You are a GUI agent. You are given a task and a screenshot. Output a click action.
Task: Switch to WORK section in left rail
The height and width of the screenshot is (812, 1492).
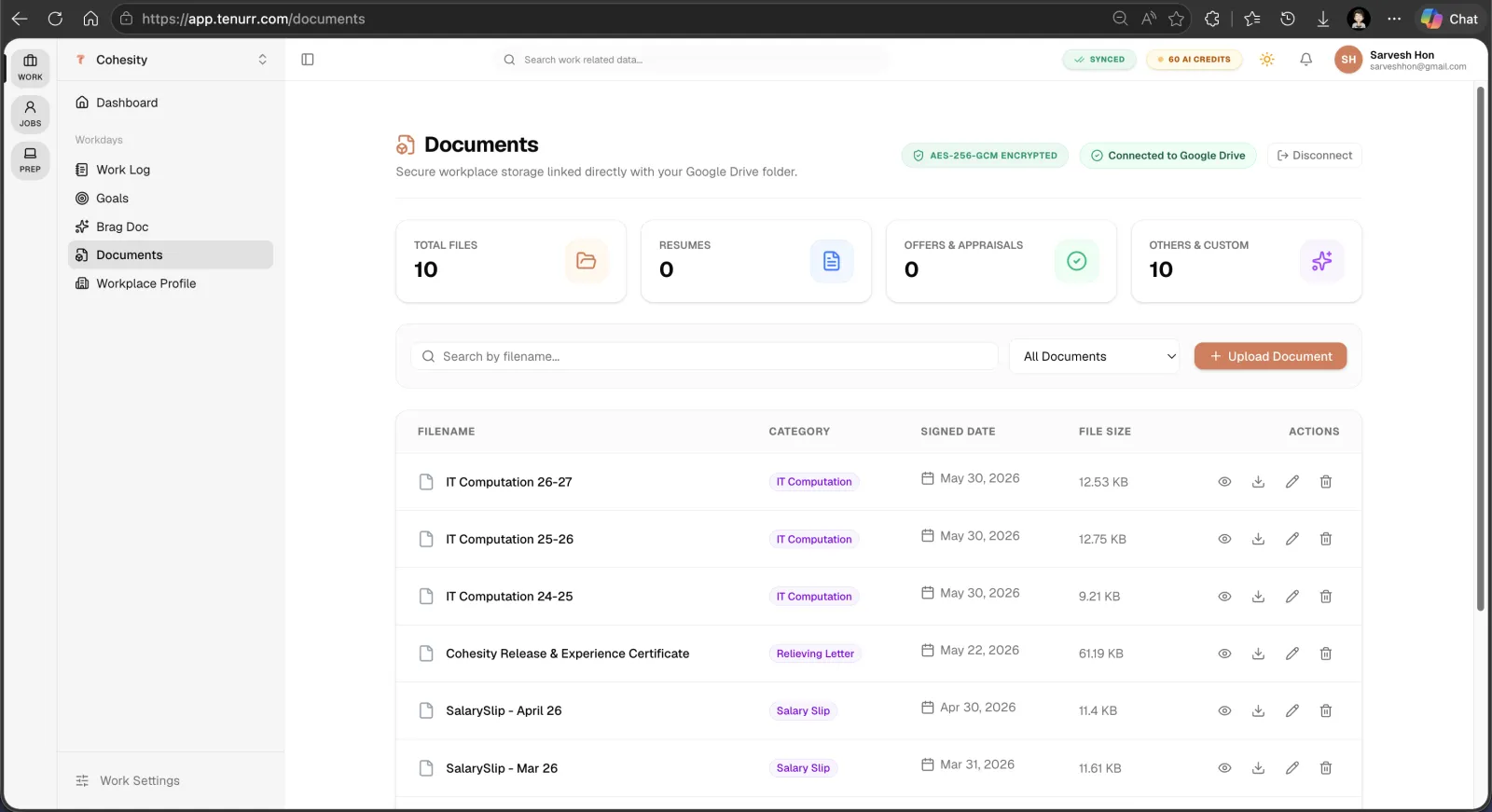coord(30,67)
